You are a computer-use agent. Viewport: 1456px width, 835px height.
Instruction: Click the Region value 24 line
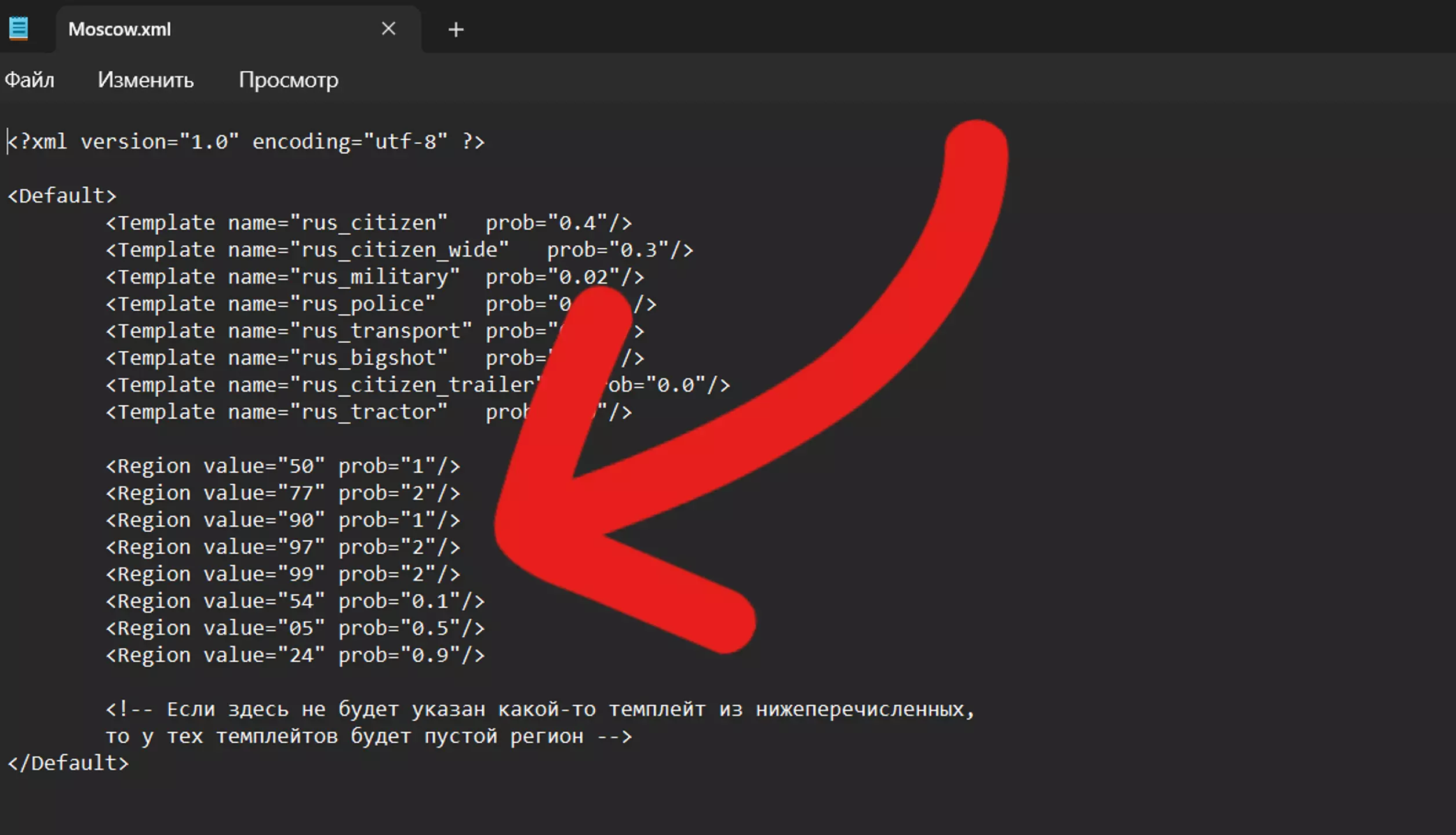pos(294,655)
